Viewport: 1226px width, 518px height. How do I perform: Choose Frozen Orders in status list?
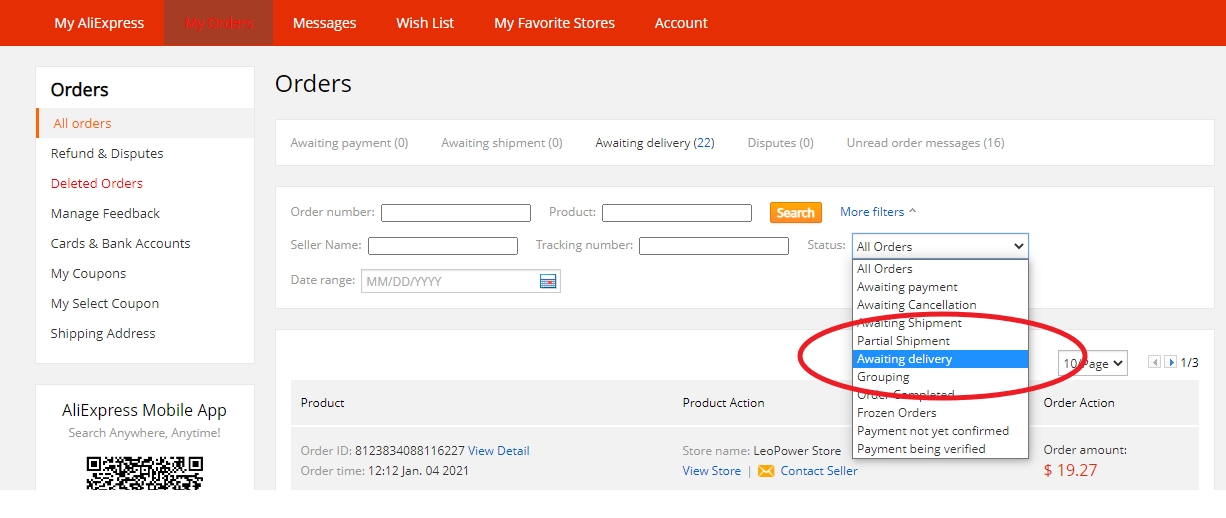[x=940, y=413]
